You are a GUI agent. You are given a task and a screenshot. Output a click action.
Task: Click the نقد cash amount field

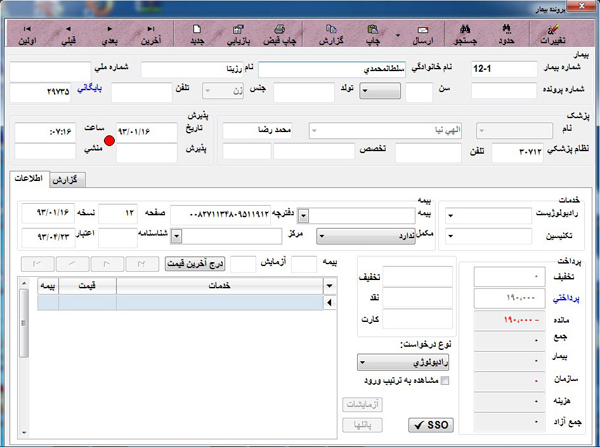[417, 297]
